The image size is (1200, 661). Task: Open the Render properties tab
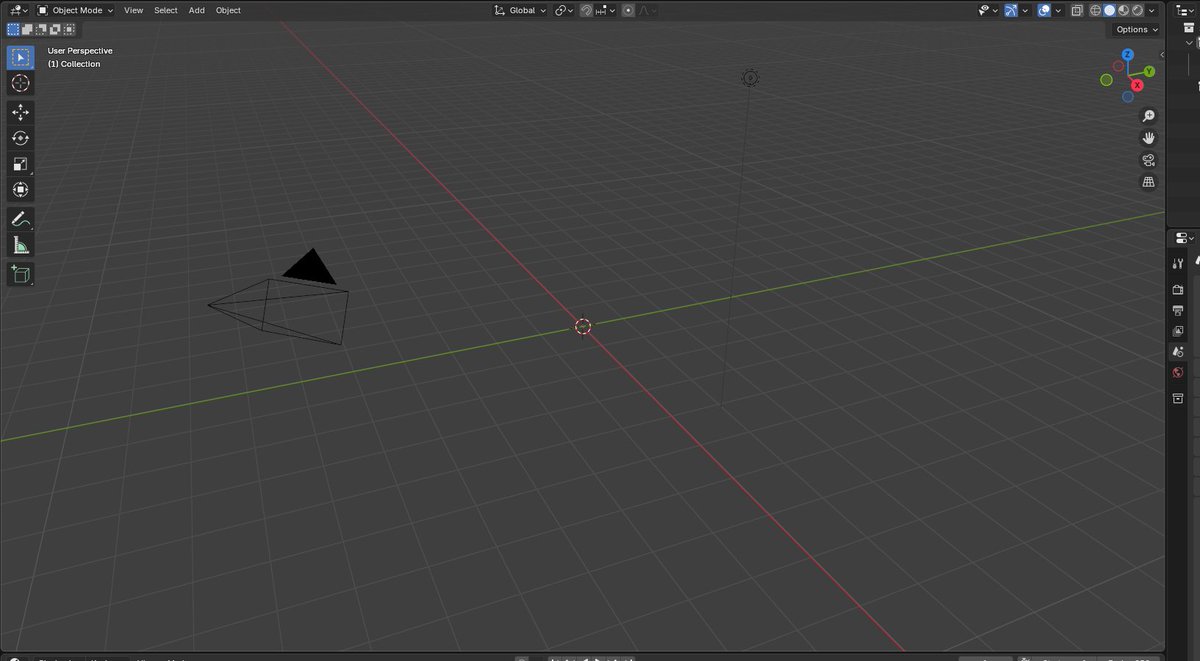pos(1178,289)
